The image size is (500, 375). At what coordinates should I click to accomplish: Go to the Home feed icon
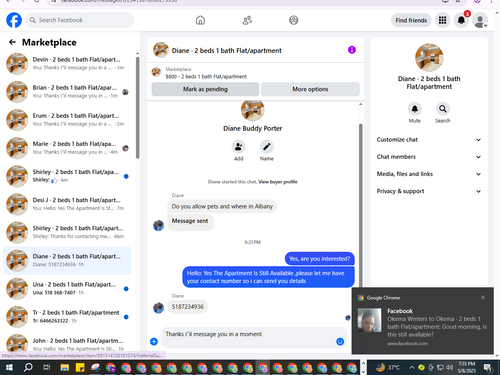tap(200, 20)
